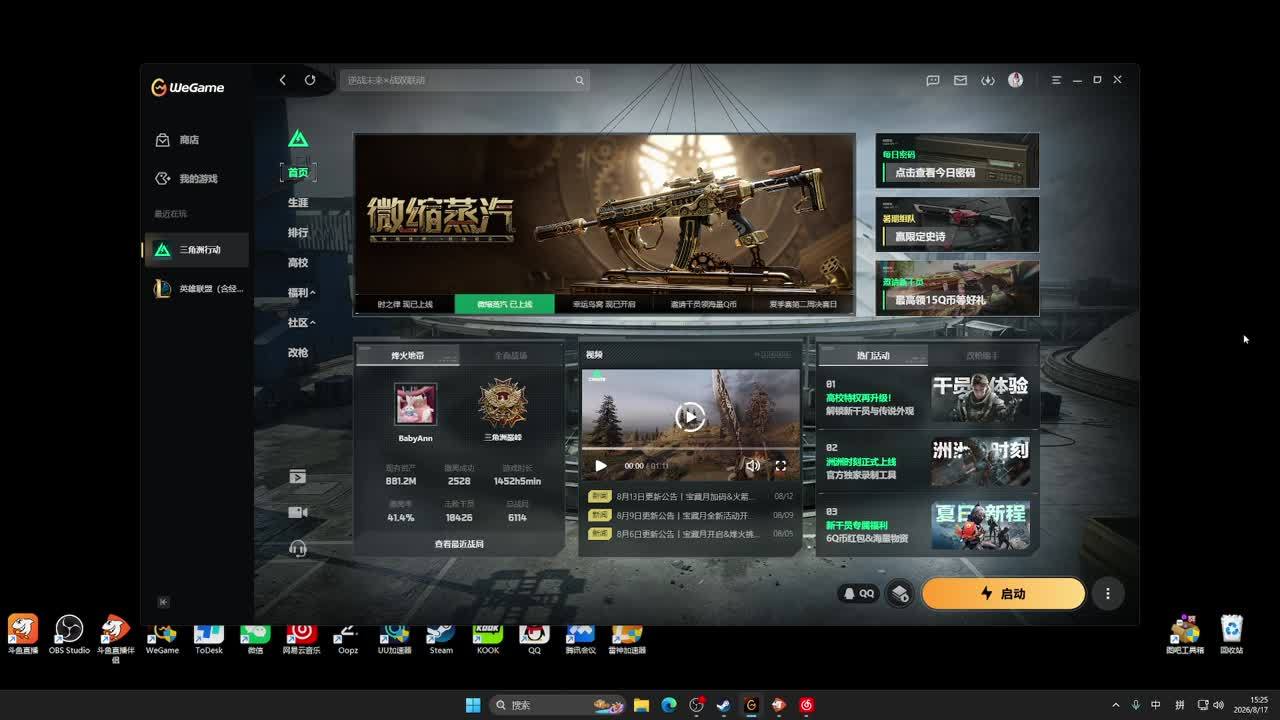Select 三角洲行动 in recent games
The height and width of the screenshot is (720, 1280).
(196, 250)
